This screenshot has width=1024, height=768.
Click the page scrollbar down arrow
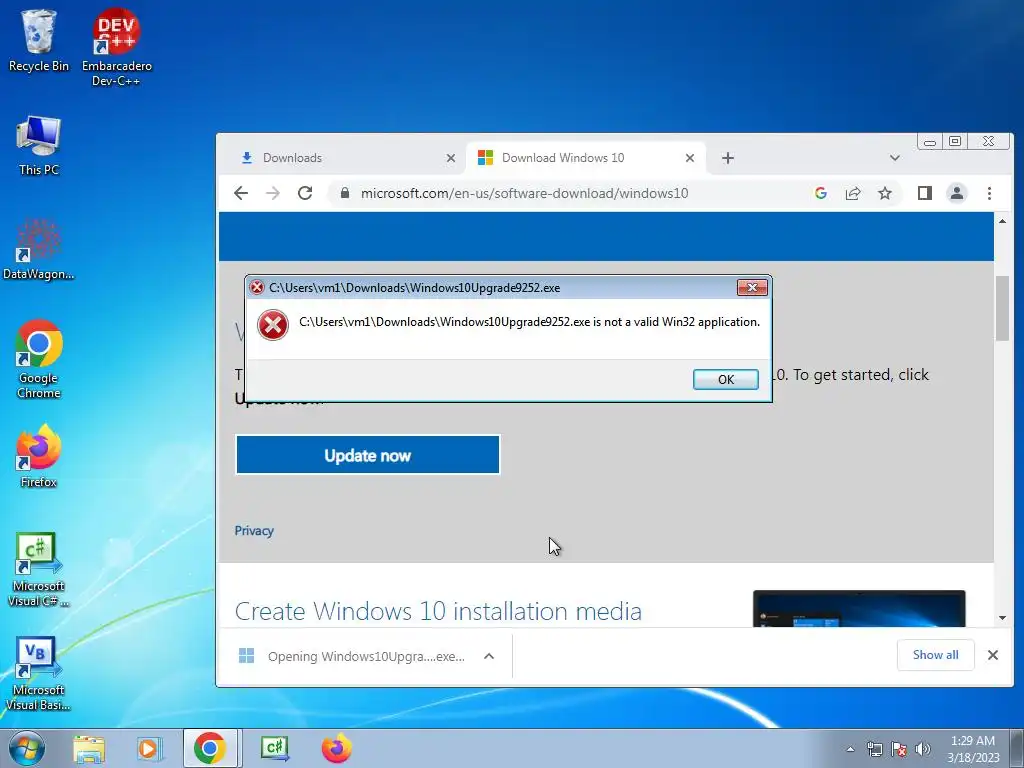coord(1002,618)
